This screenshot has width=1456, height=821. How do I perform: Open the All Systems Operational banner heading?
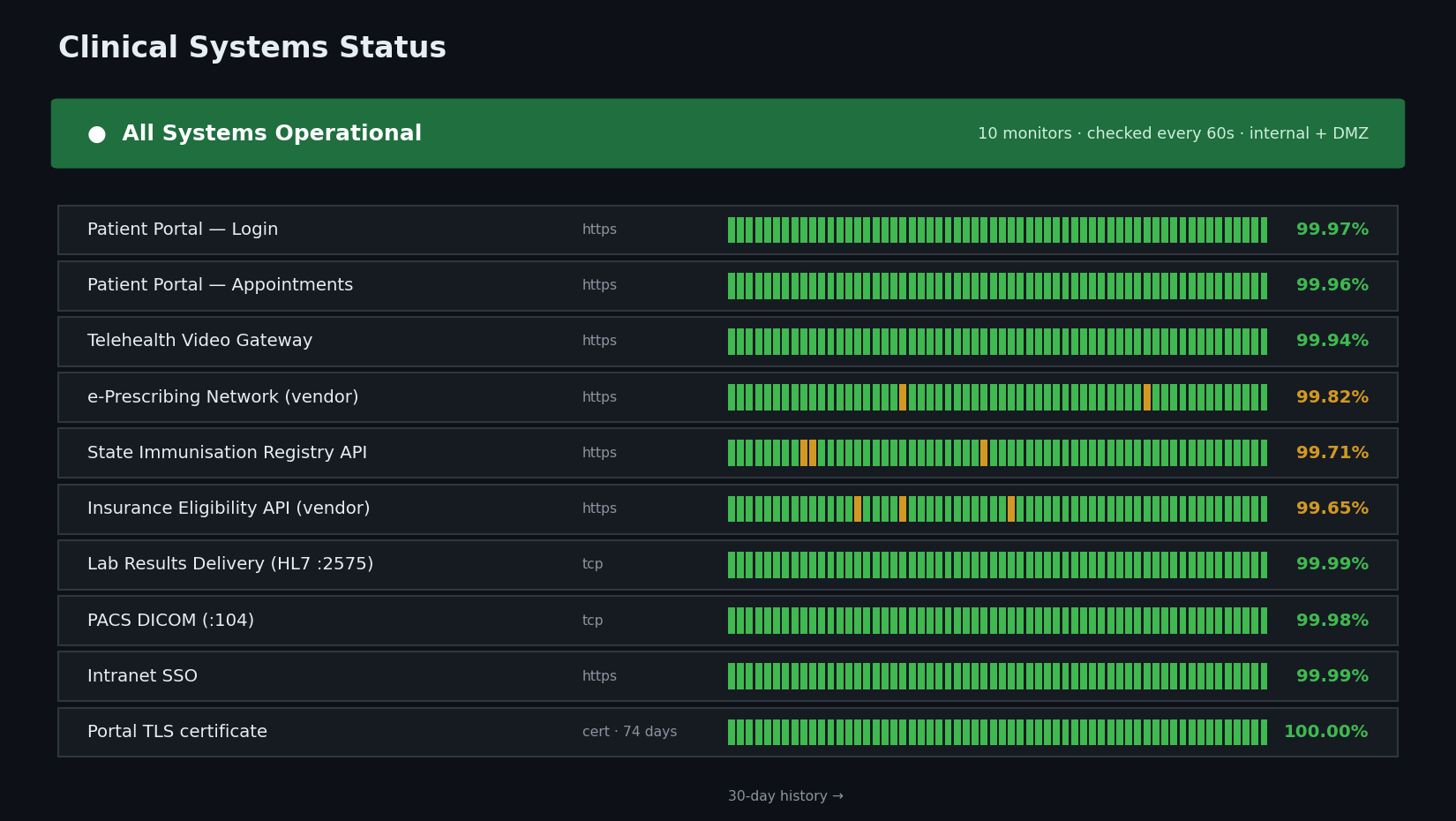point(272,133)
